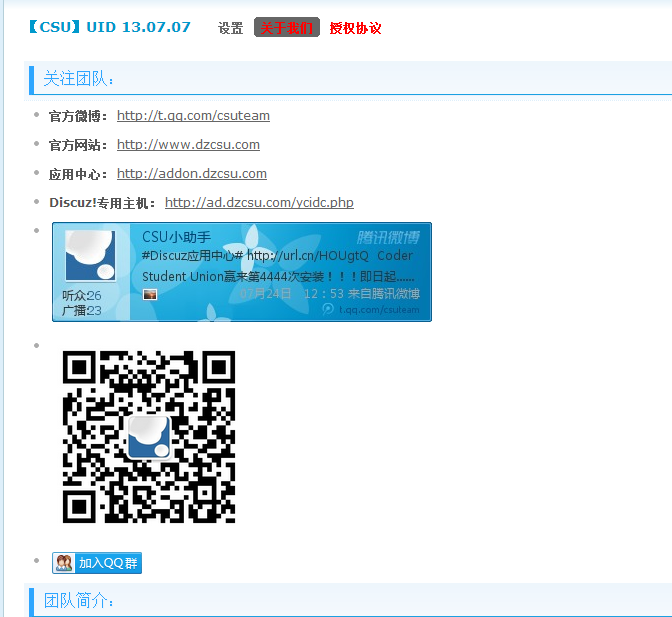Click the 加入QQ群 button
This screenshot has width=672, height=617.
point(97,563)
